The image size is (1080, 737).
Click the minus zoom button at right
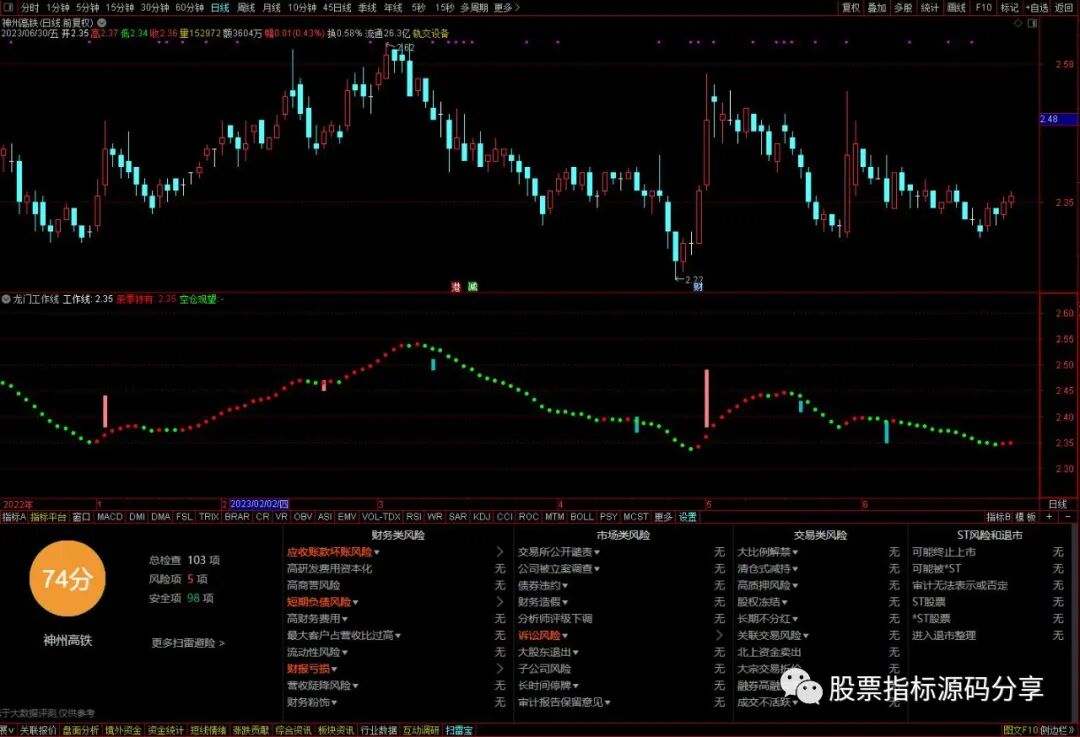pyautogui.click(x=1068, y=517)
